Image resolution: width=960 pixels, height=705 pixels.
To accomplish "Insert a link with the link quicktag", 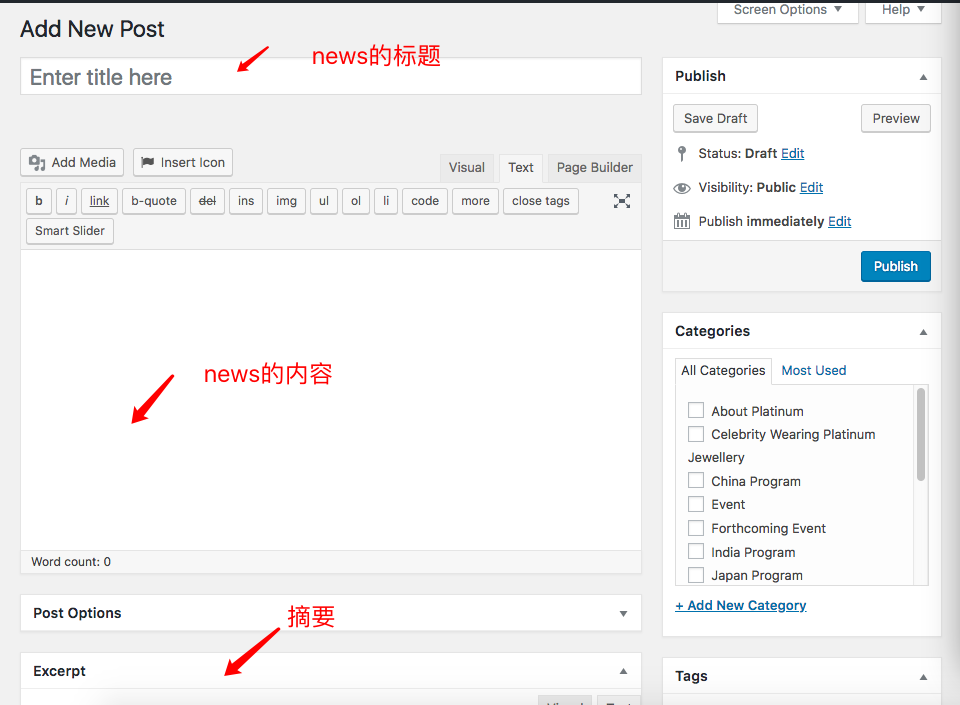I will pos(99,201).
